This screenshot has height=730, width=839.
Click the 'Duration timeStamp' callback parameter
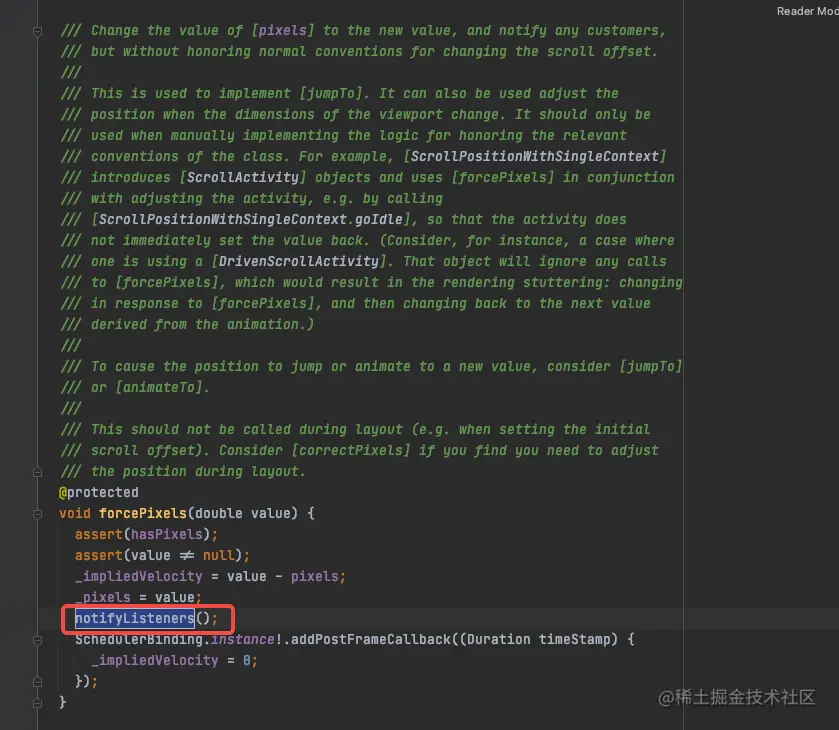[538, 640]
